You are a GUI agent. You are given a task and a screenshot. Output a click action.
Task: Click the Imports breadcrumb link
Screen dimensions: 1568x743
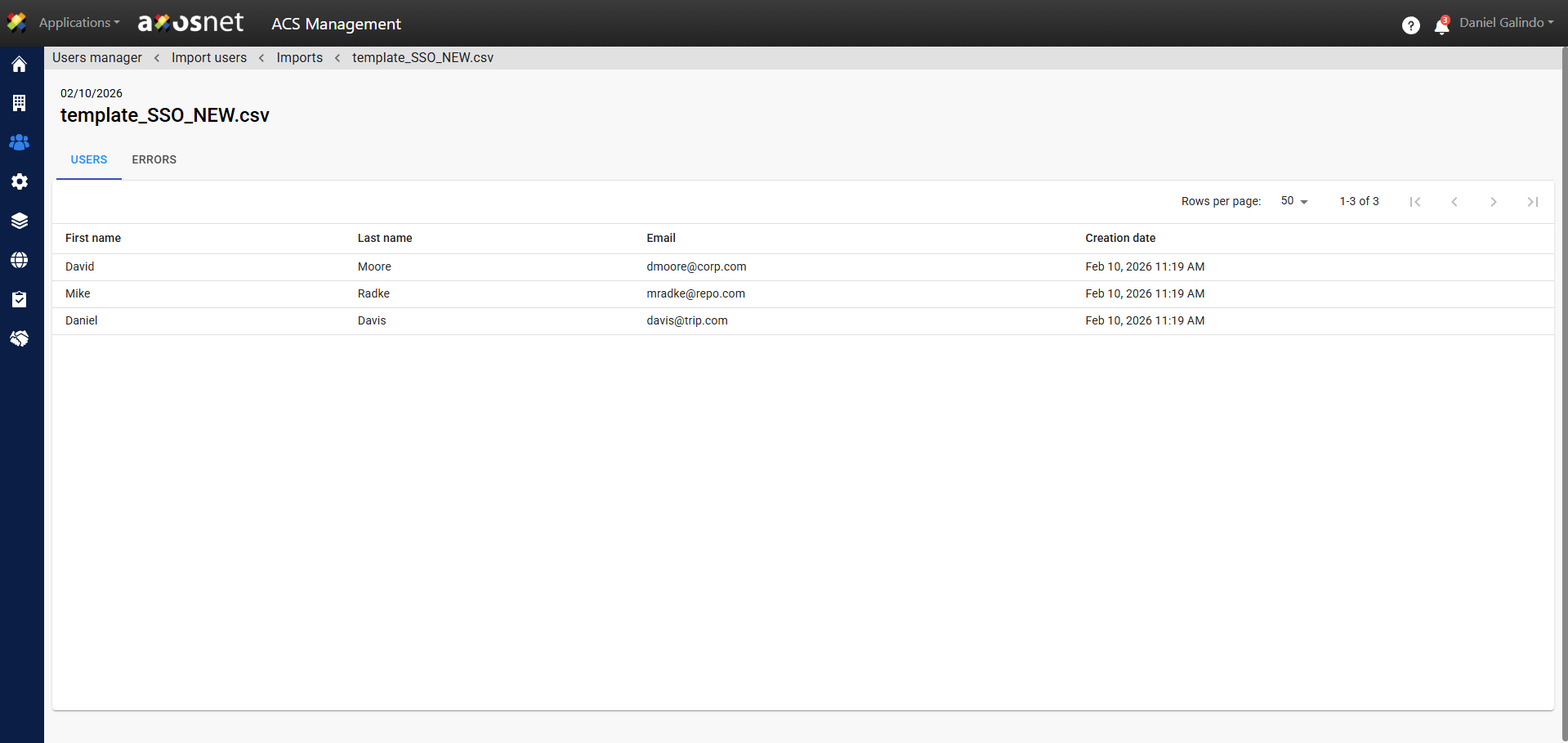point(299,57)
